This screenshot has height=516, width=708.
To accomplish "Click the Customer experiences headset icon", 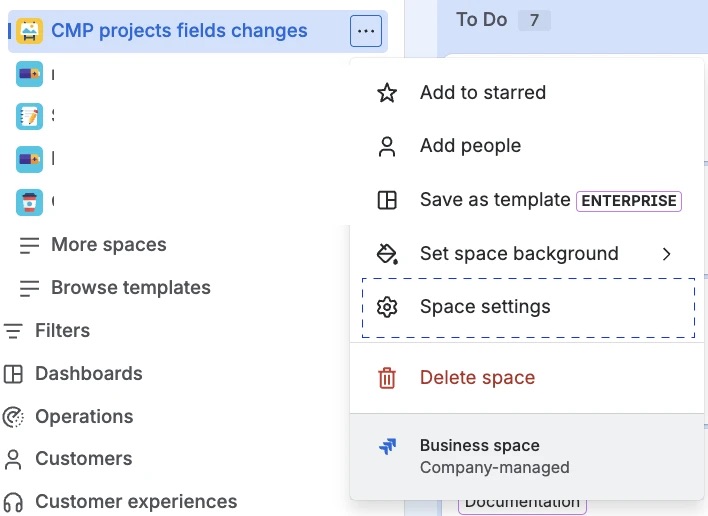I will click(13, 503).
